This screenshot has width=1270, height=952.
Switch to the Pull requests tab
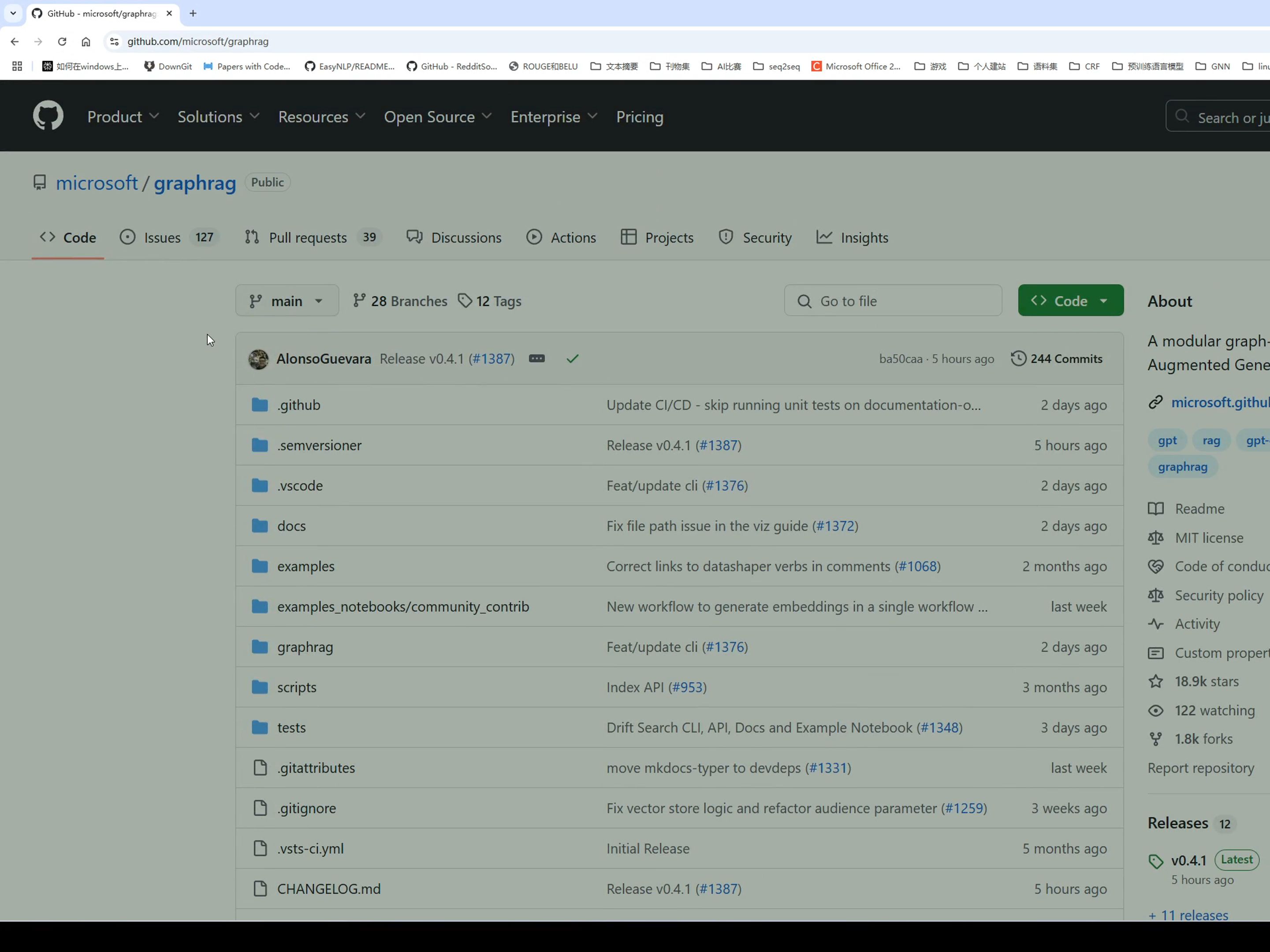(x=313, y=238)
